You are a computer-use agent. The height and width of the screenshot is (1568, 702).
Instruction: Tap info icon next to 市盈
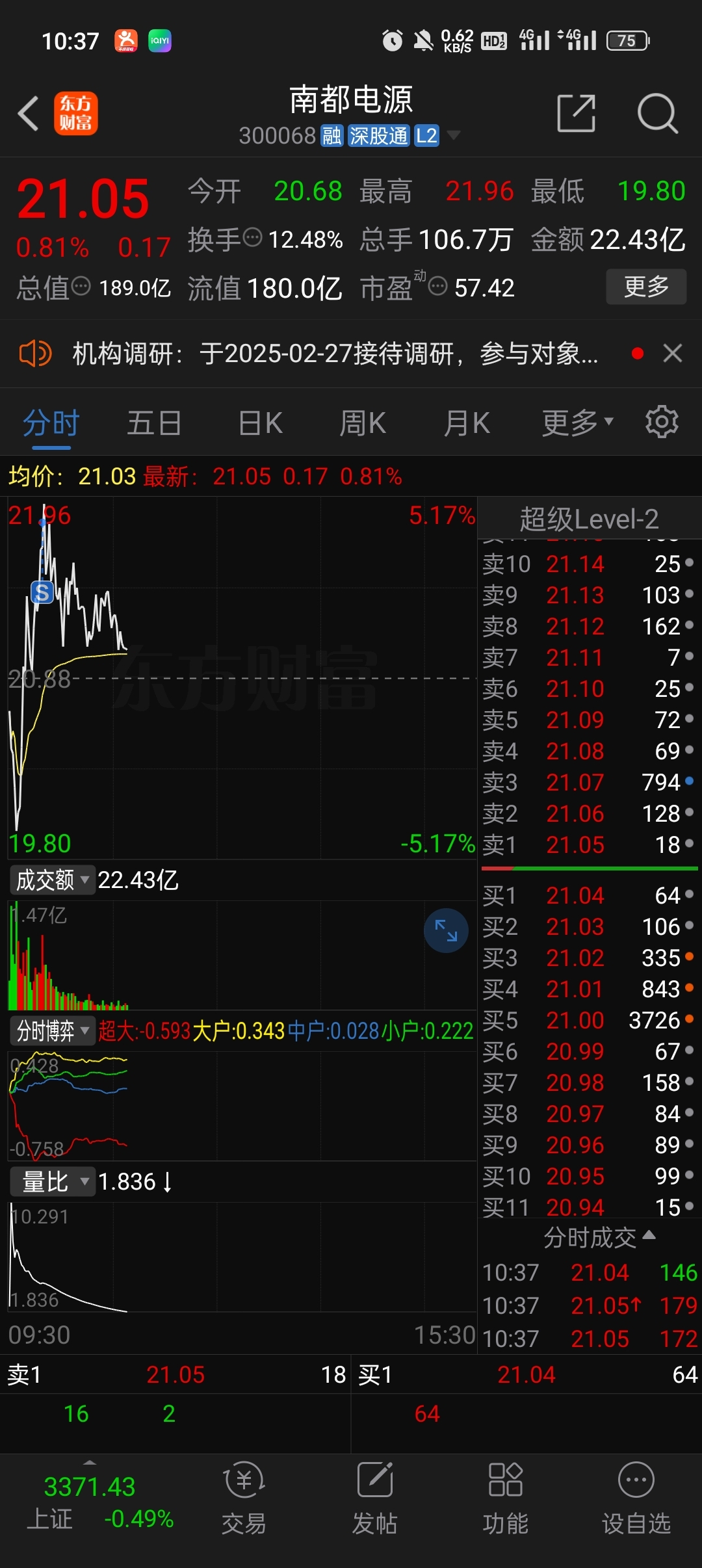(x=438, y=285)
